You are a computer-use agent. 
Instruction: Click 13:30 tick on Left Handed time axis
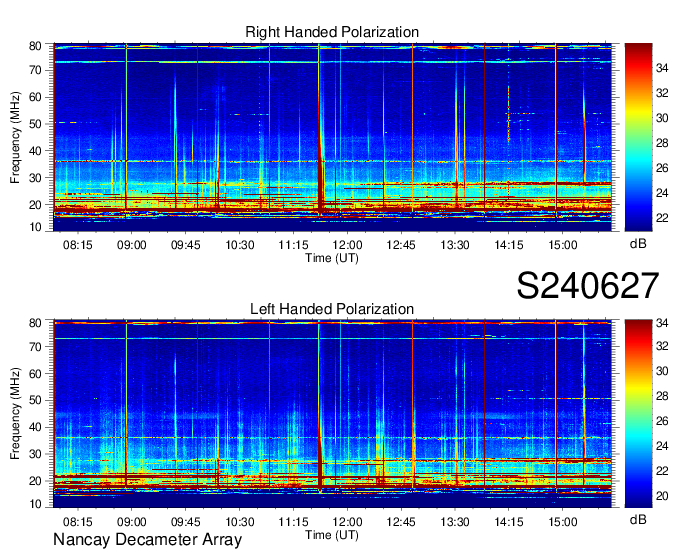click(455, 522)
